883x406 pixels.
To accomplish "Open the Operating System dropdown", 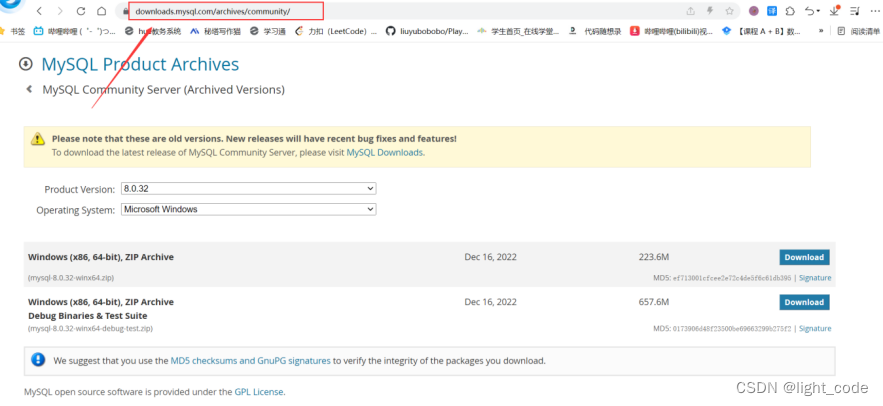I will 248,209.
